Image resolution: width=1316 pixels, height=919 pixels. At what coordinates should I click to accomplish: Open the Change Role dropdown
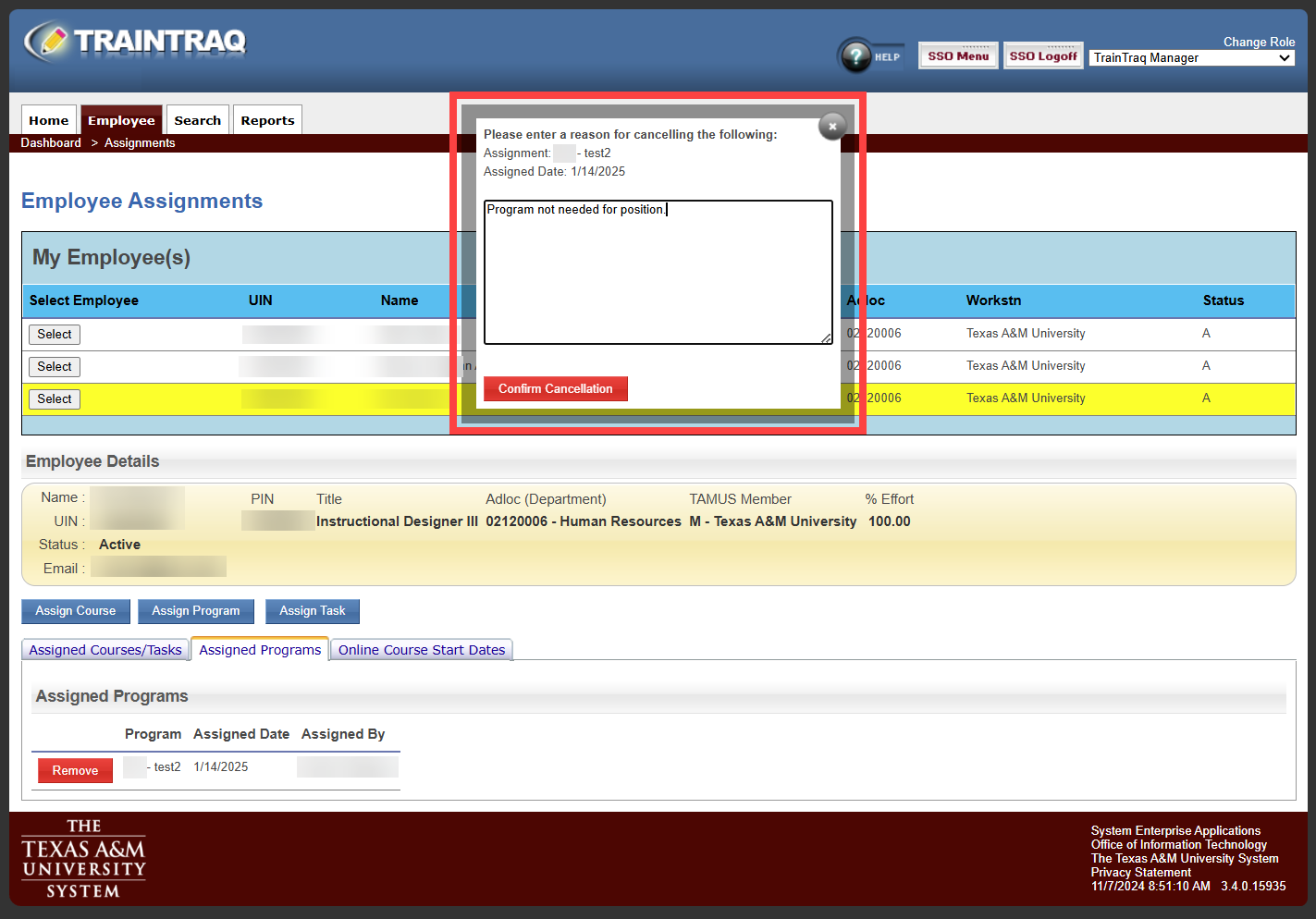(1191, 58)
